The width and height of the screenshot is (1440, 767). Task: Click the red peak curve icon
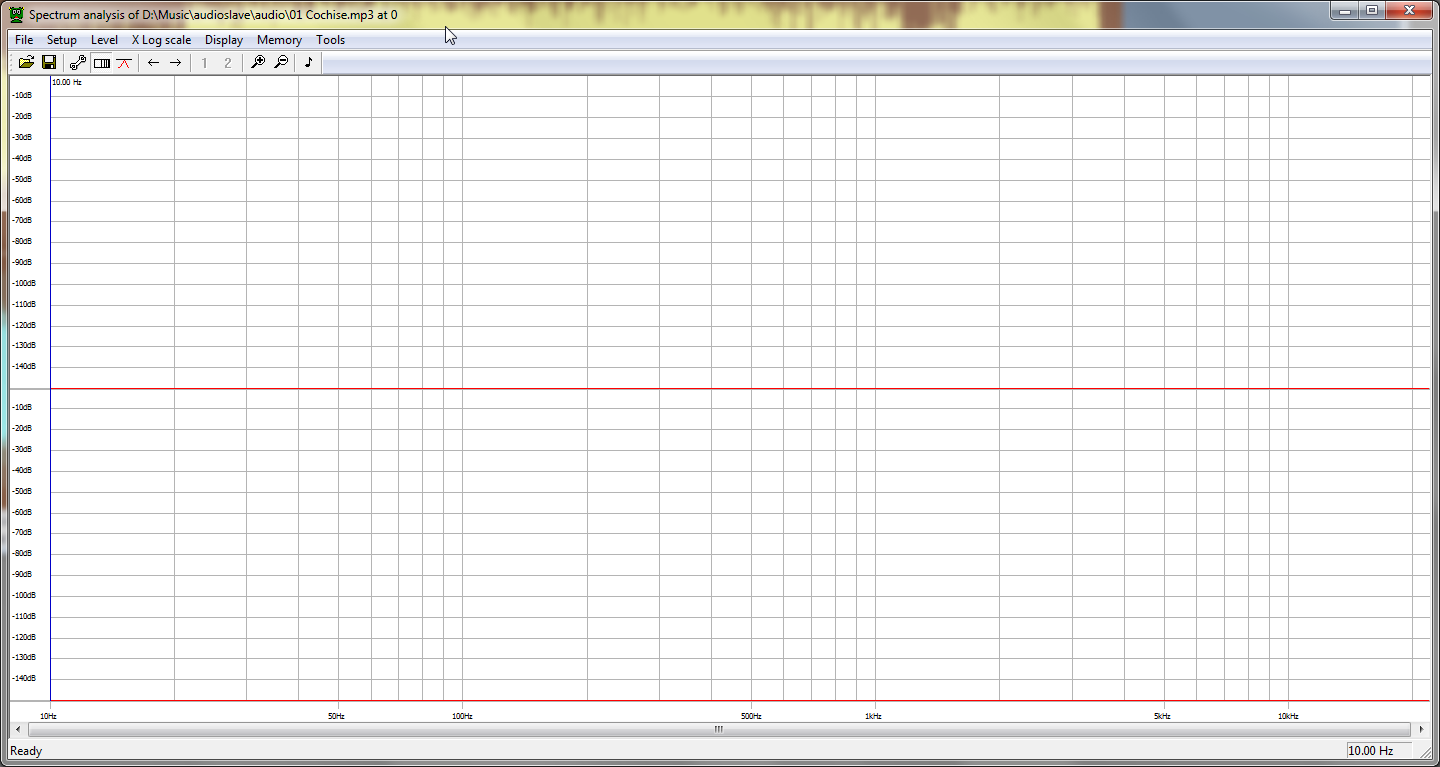pos(123,62)
